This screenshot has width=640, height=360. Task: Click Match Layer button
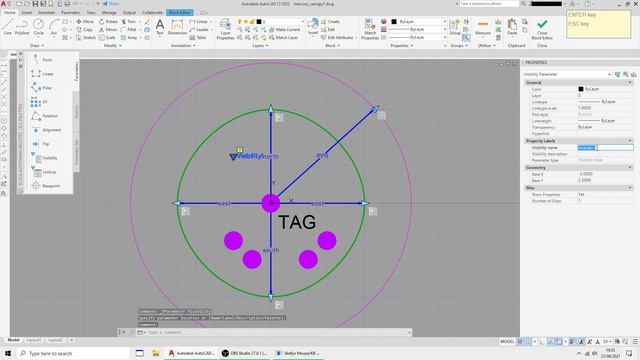tap(283, 38)
